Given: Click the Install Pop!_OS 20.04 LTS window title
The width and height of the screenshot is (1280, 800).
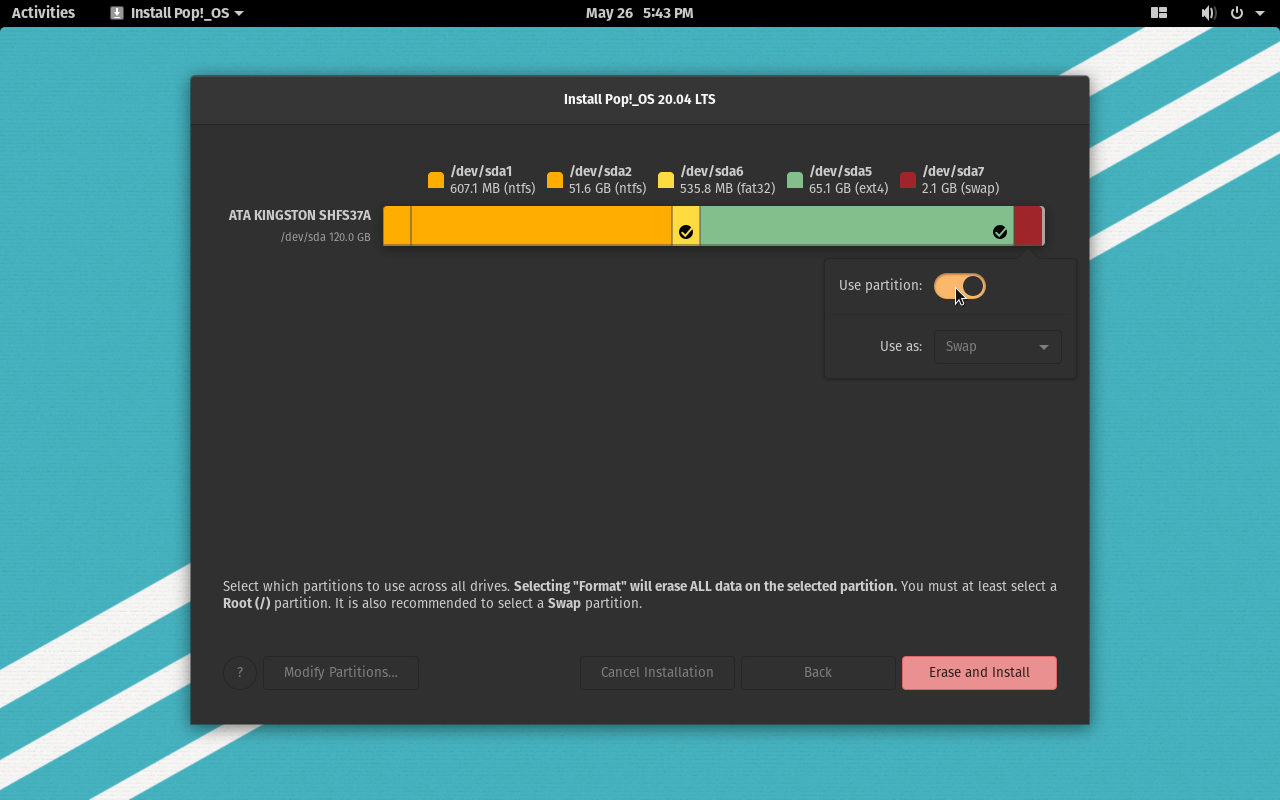Looking at the screenshot, I should [x=640, y=99].
